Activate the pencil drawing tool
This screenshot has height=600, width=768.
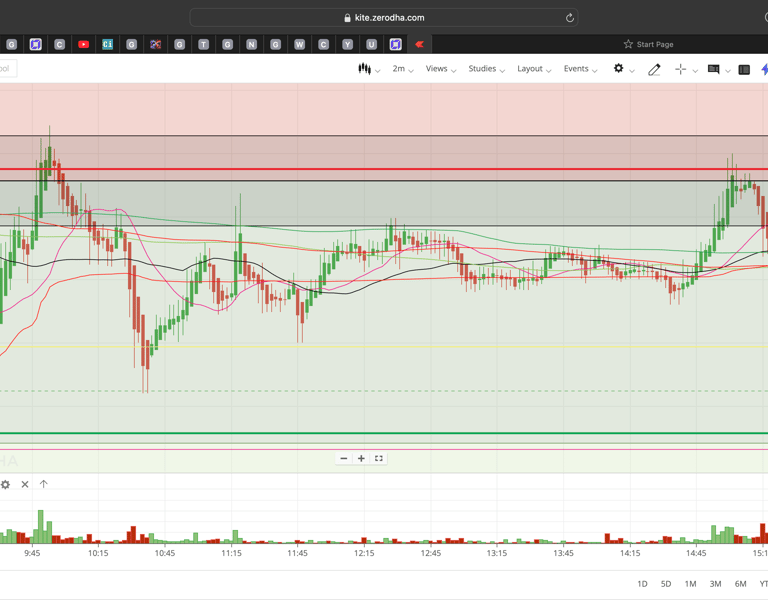click(x=654, y=70)
